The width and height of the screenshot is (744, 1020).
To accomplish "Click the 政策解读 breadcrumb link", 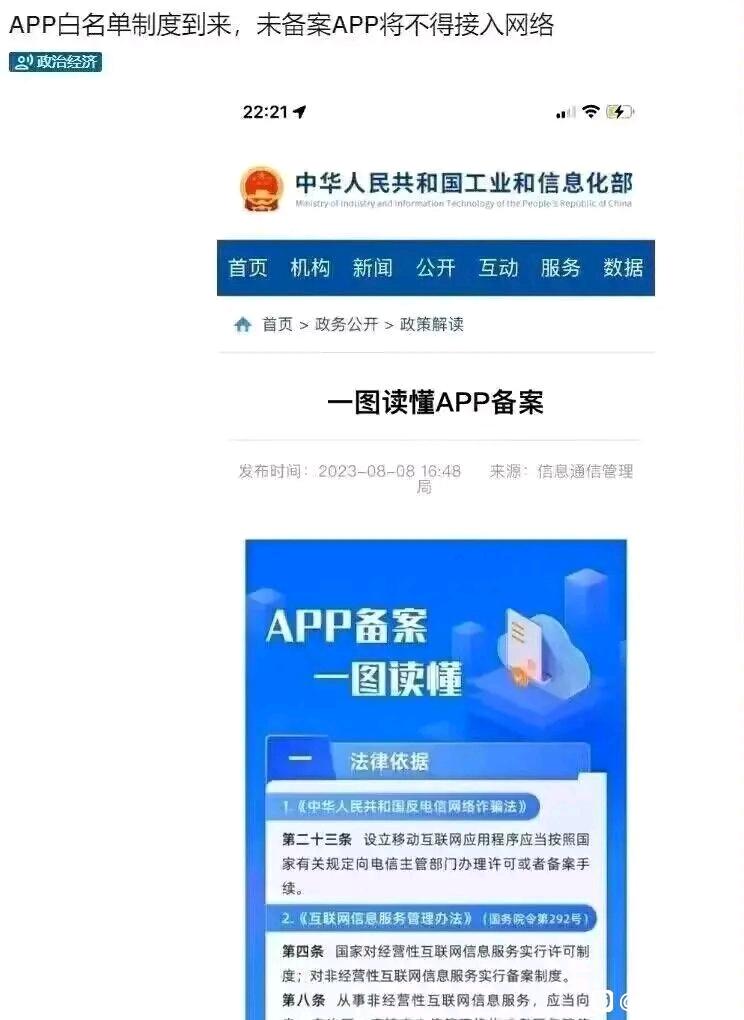I will (431, 324).
